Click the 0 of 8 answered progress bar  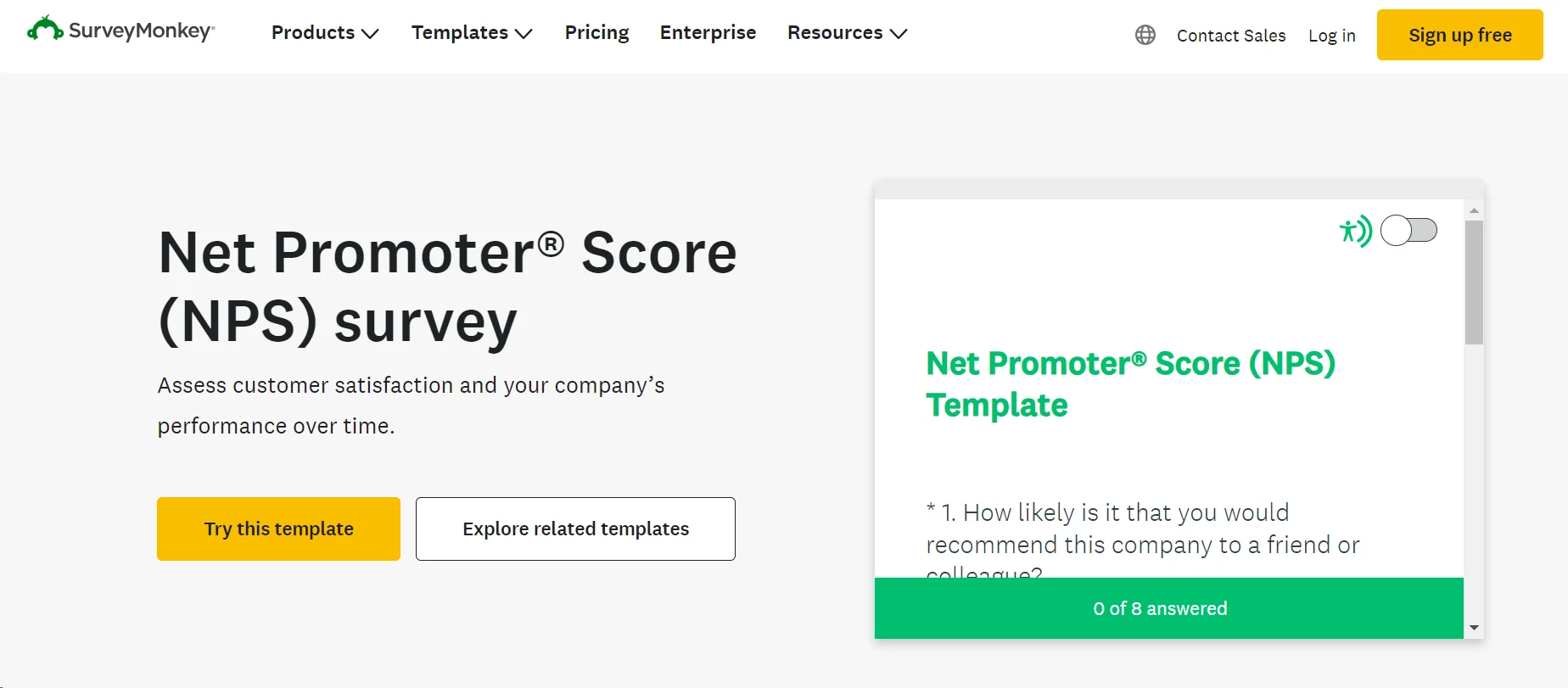pyautogui.click(x=1160, y=608)
